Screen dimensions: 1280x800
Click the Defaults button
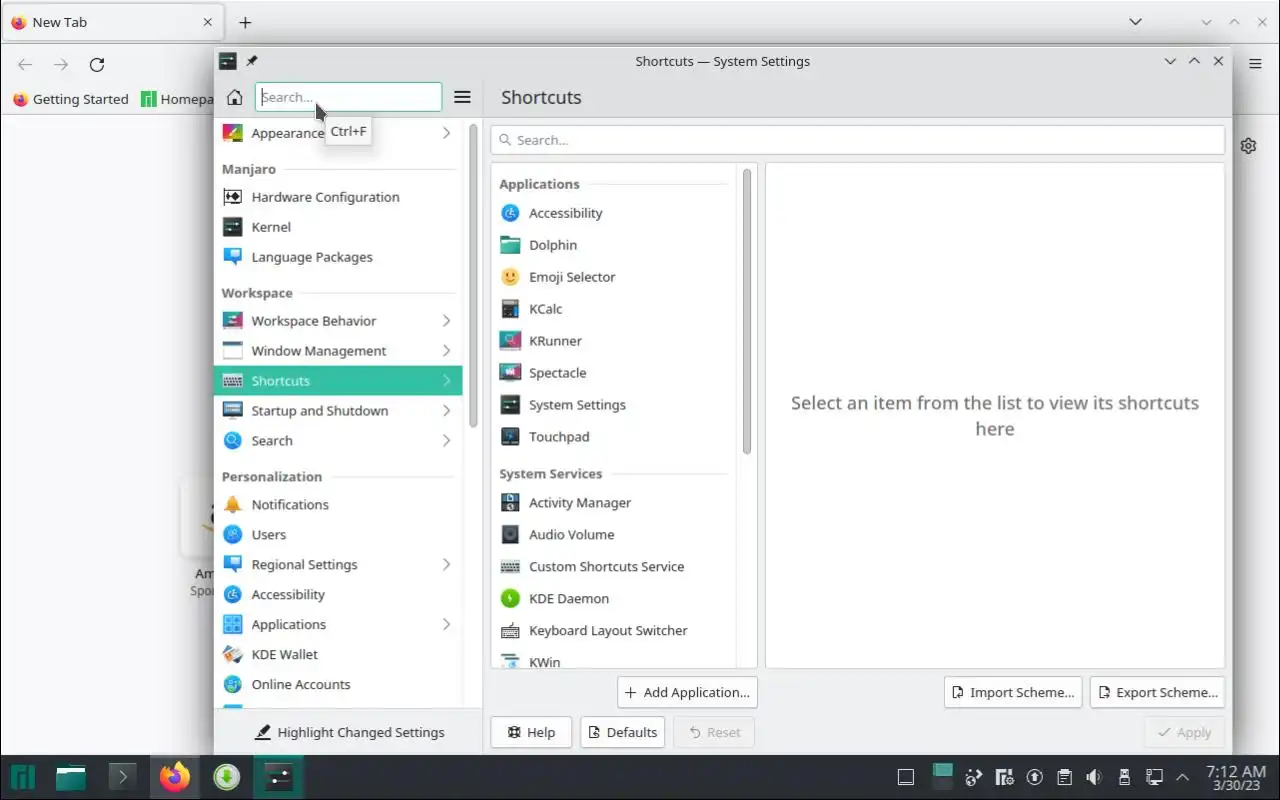pos(623,732)
